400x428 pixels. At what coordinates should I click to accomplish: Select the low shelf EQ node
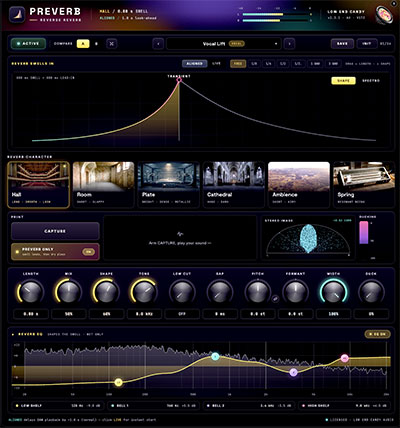coord(118,382)
